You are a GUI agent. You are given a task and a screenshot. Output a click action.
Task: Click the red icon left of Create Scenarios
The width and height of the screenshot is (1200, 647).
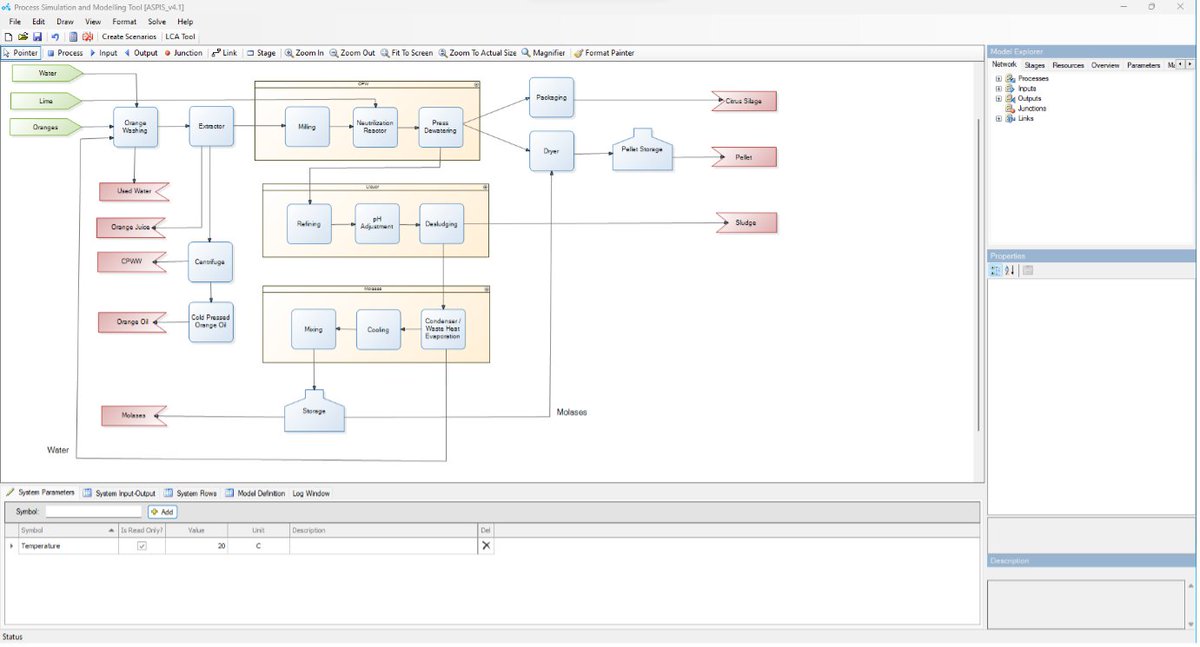(x=88, y=37)
